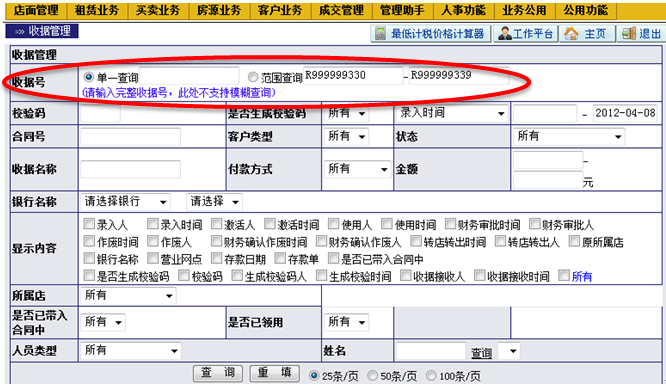The image size is (666, 385).
Task: Click the end date field 2012-04-08
Action: click(x=625, y=113)
